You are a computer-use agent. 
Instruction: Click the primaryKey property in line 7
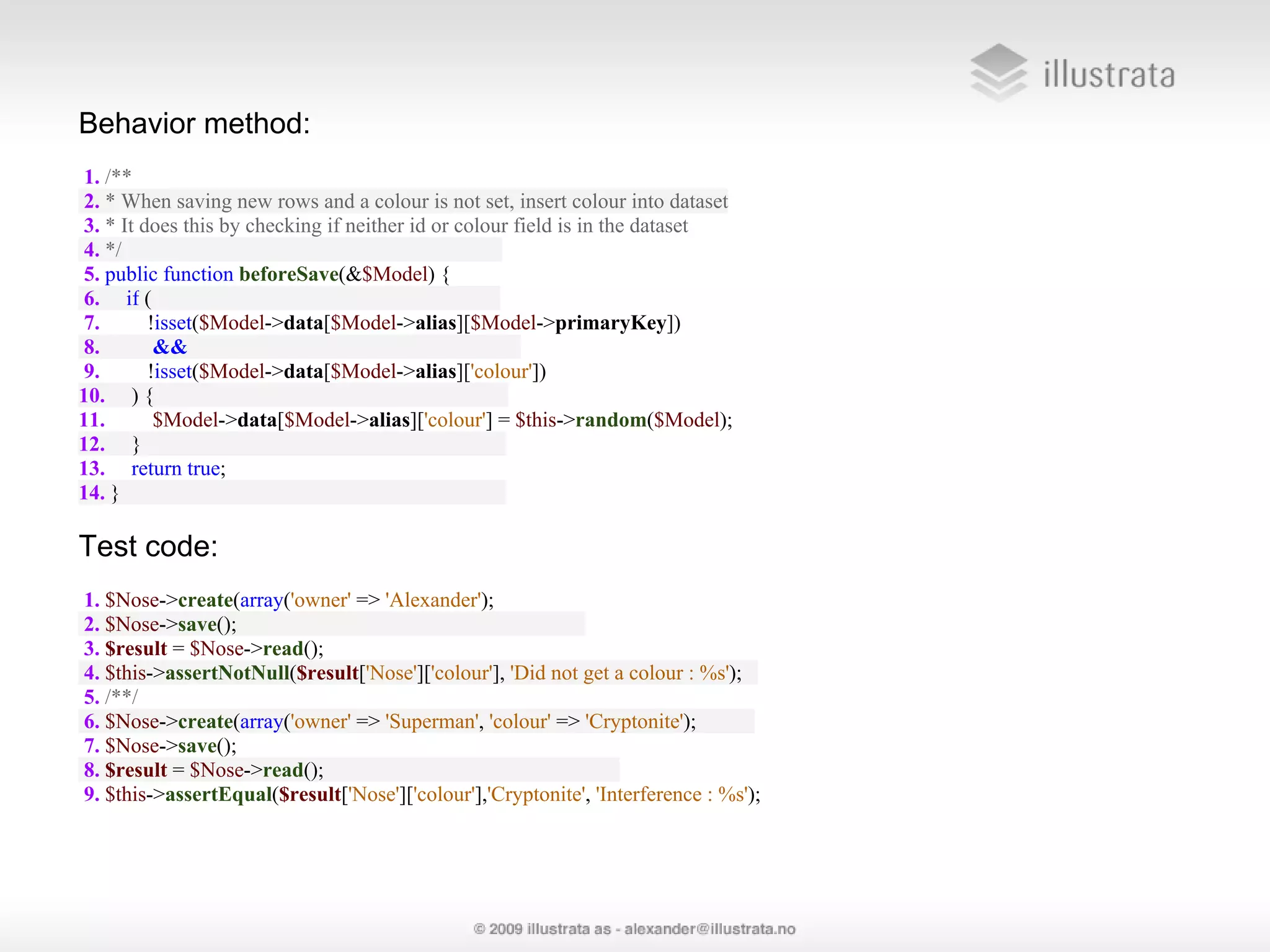[x=610, y=323]
